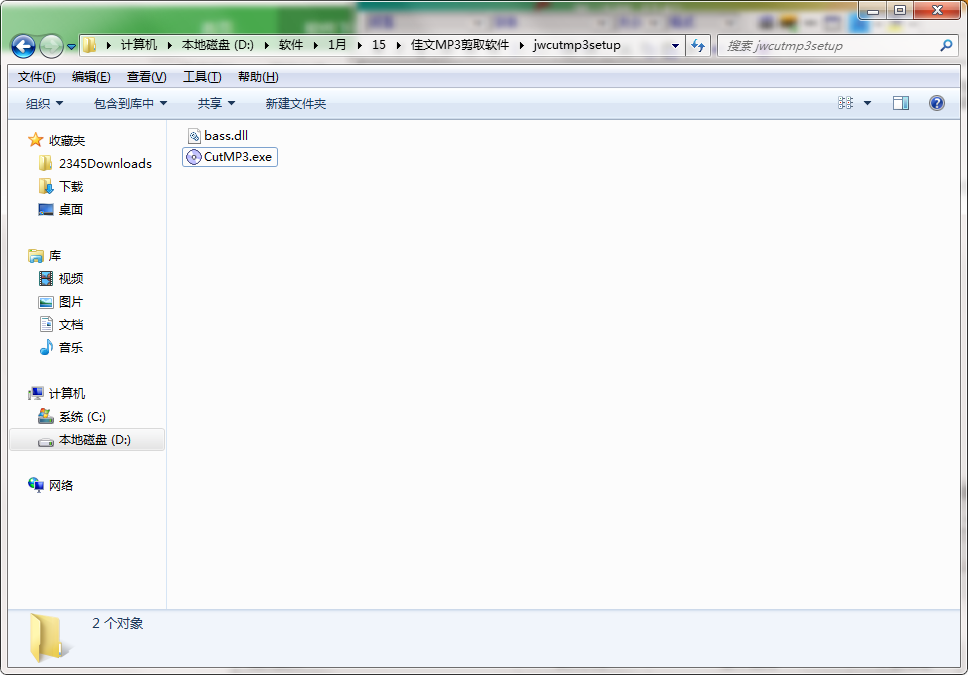Select 佳文MP3剪取软件 in address breadcrumb
Screen dimensions: 968x675
[x=460, y=45]
